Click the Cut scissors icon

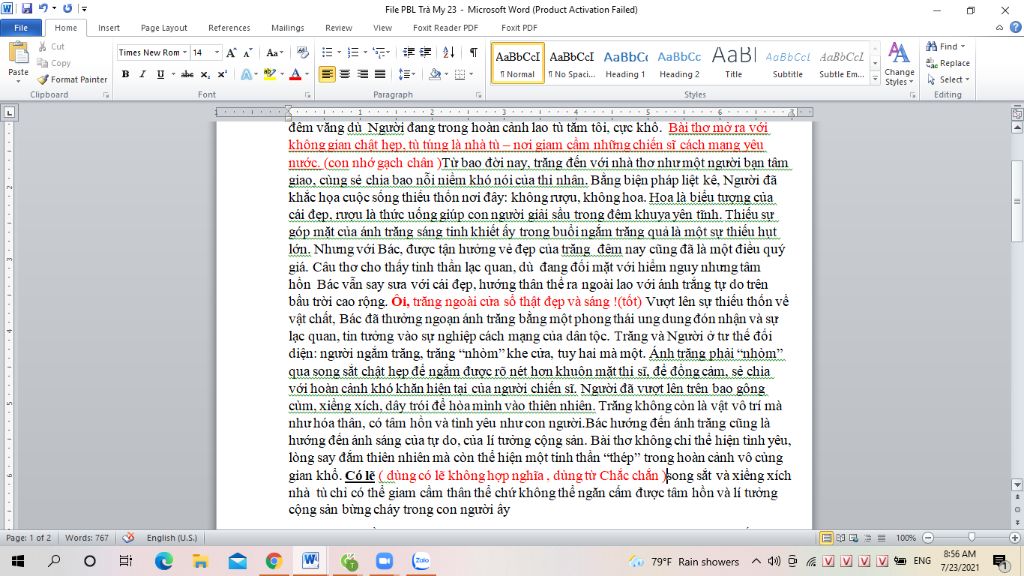pyautogui.click(x=42, y=46)
